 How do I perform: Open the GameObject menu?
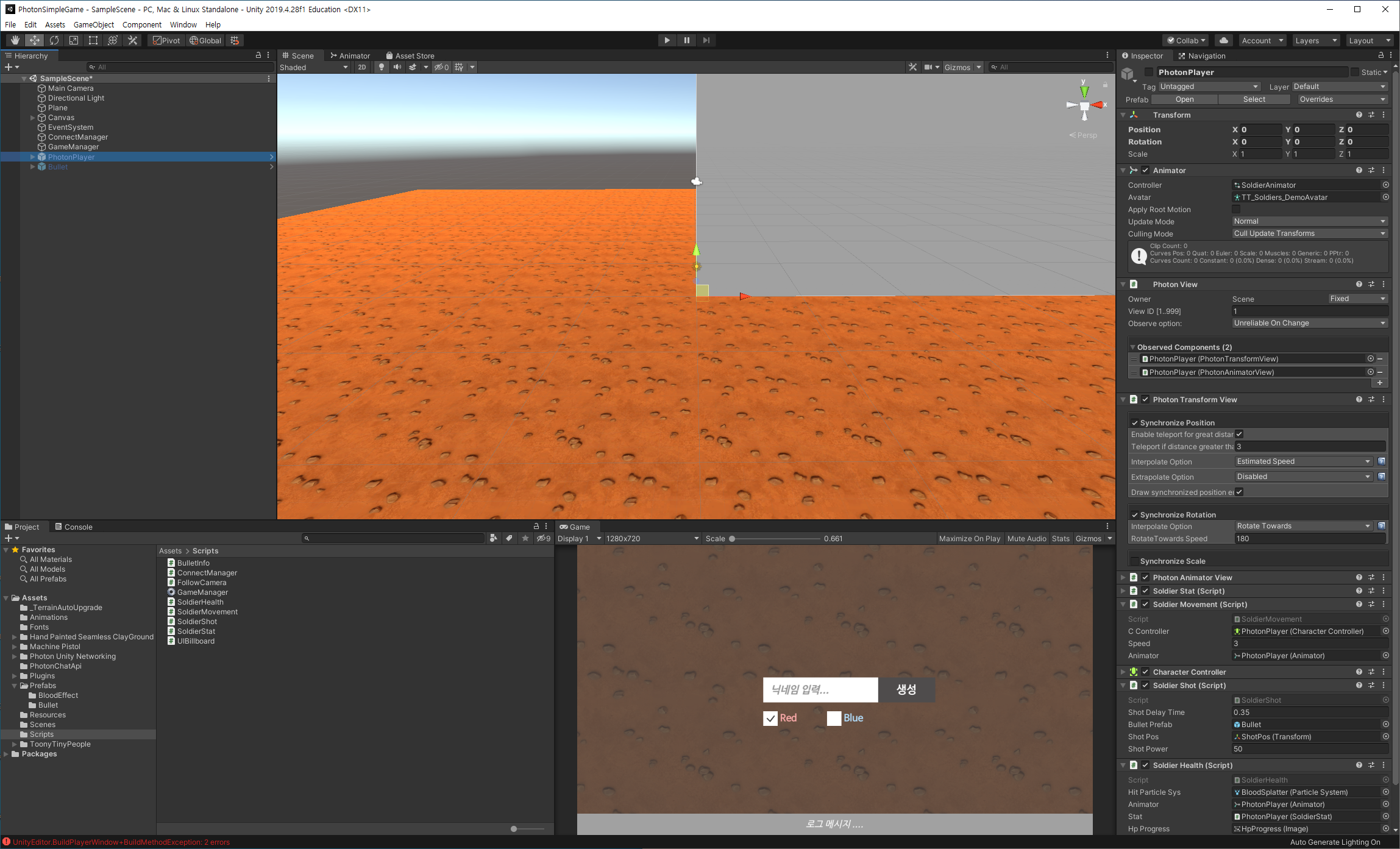pos(93,24)
